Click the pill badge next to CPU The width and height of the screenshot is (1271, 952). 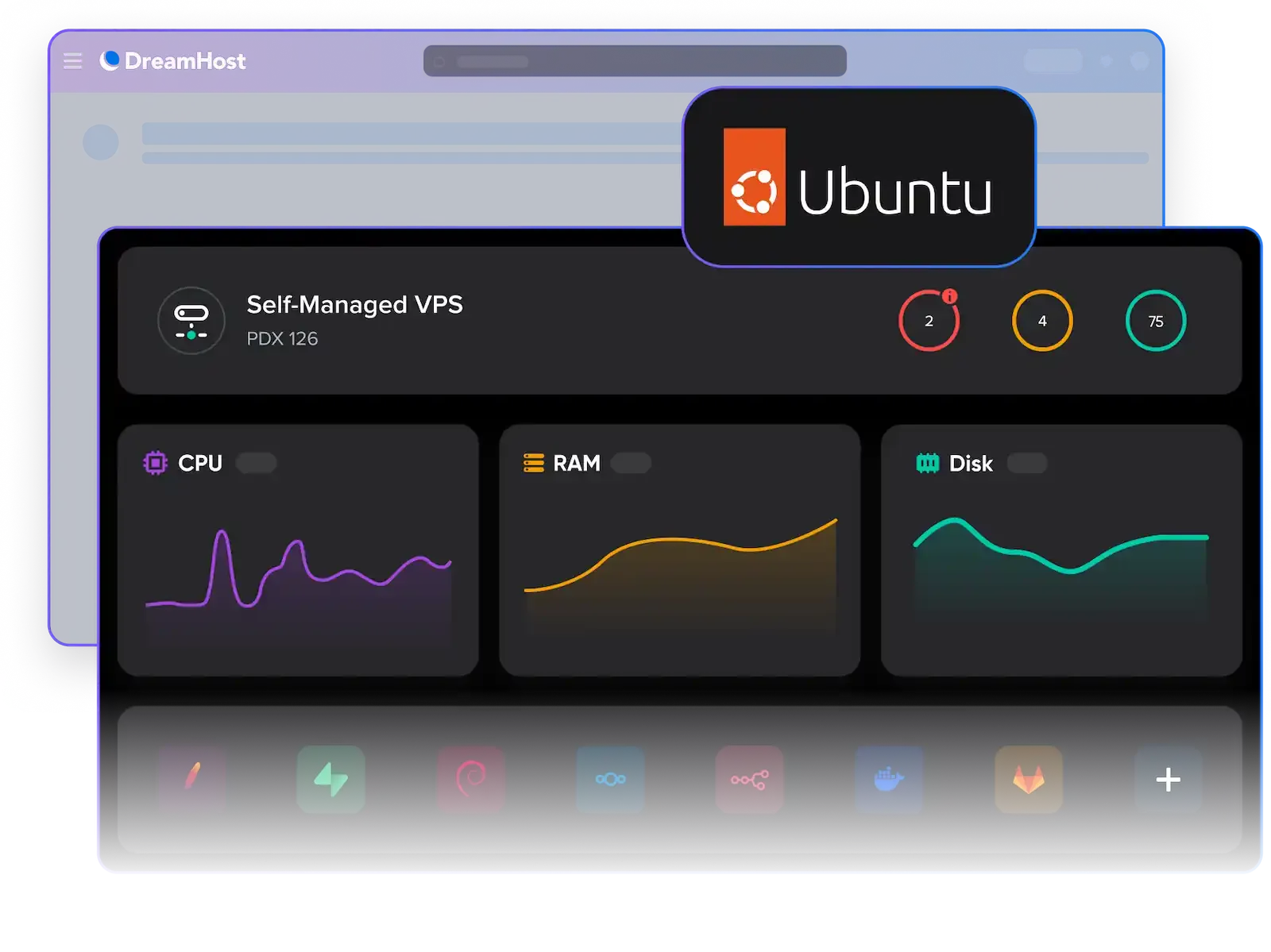(x=256, y=463)
